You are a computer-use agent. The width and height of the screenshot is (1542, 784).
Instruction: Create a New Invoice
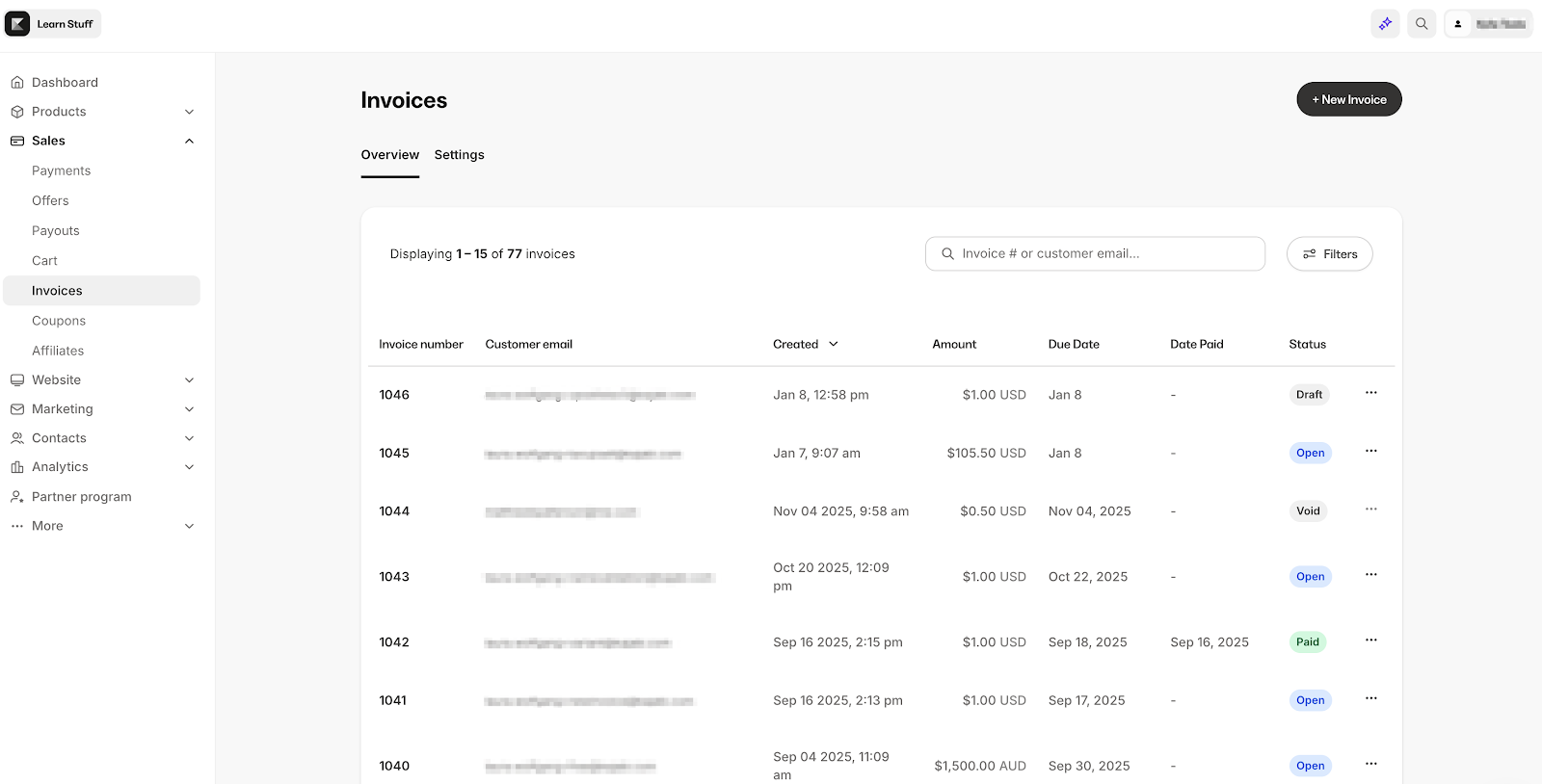tap(1348, 99)
